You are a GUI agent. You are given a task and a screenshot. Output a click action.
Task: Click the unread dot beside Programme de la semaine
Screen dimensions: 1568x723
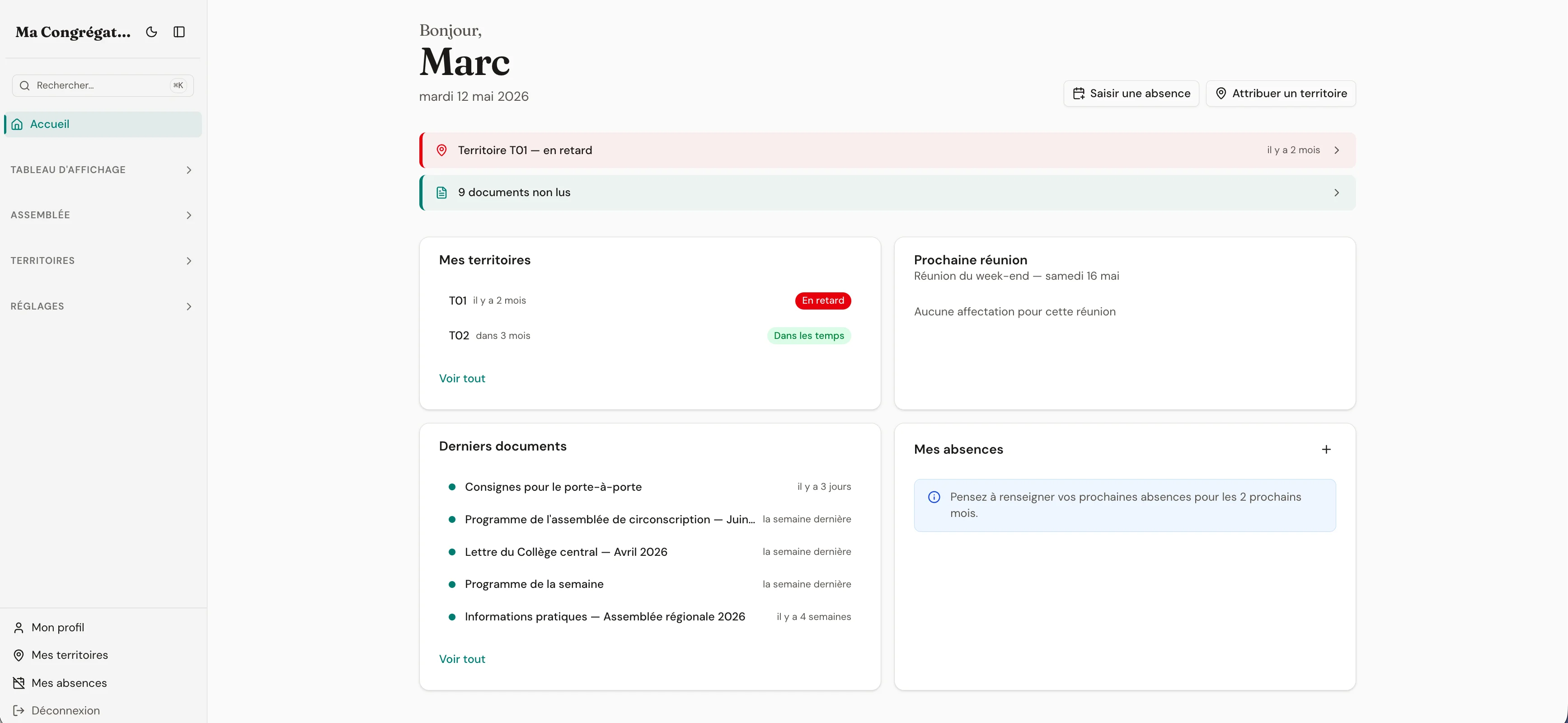(452, 584)
